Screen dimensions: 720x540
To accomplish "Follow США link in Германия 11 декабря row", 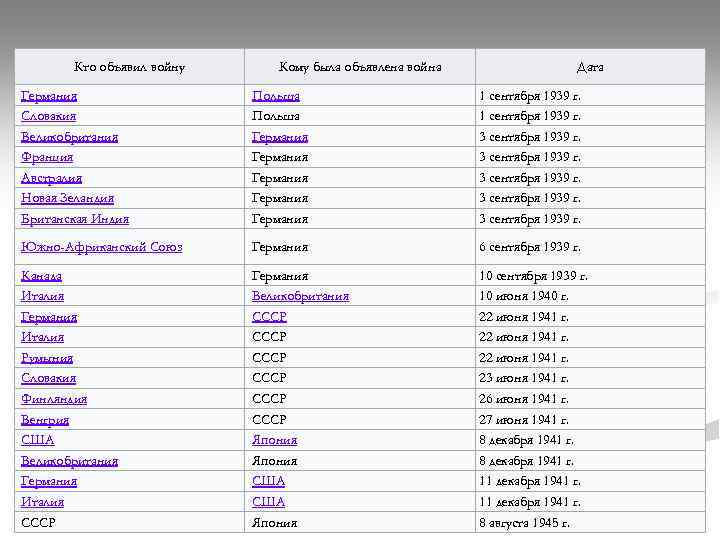I will click(268, 481).
